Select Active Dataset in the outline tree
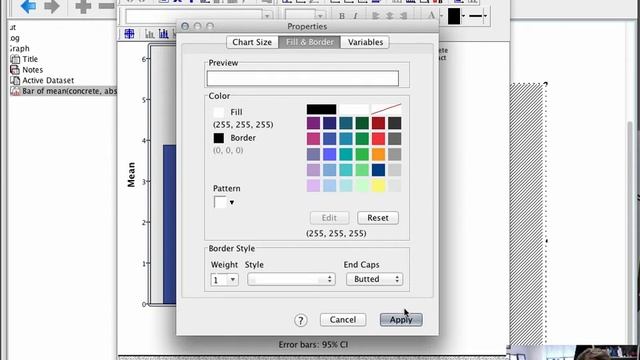The height and width of the screenshot is (360, 640). tap(48, 80)
